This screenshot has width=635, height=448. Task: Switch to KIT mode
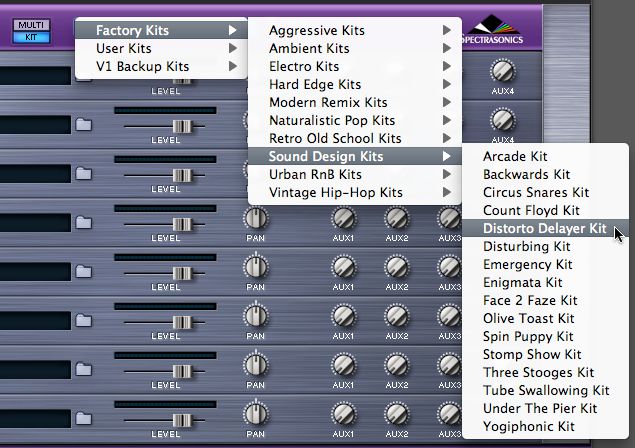pyautogui.click(x=31, y=37)
